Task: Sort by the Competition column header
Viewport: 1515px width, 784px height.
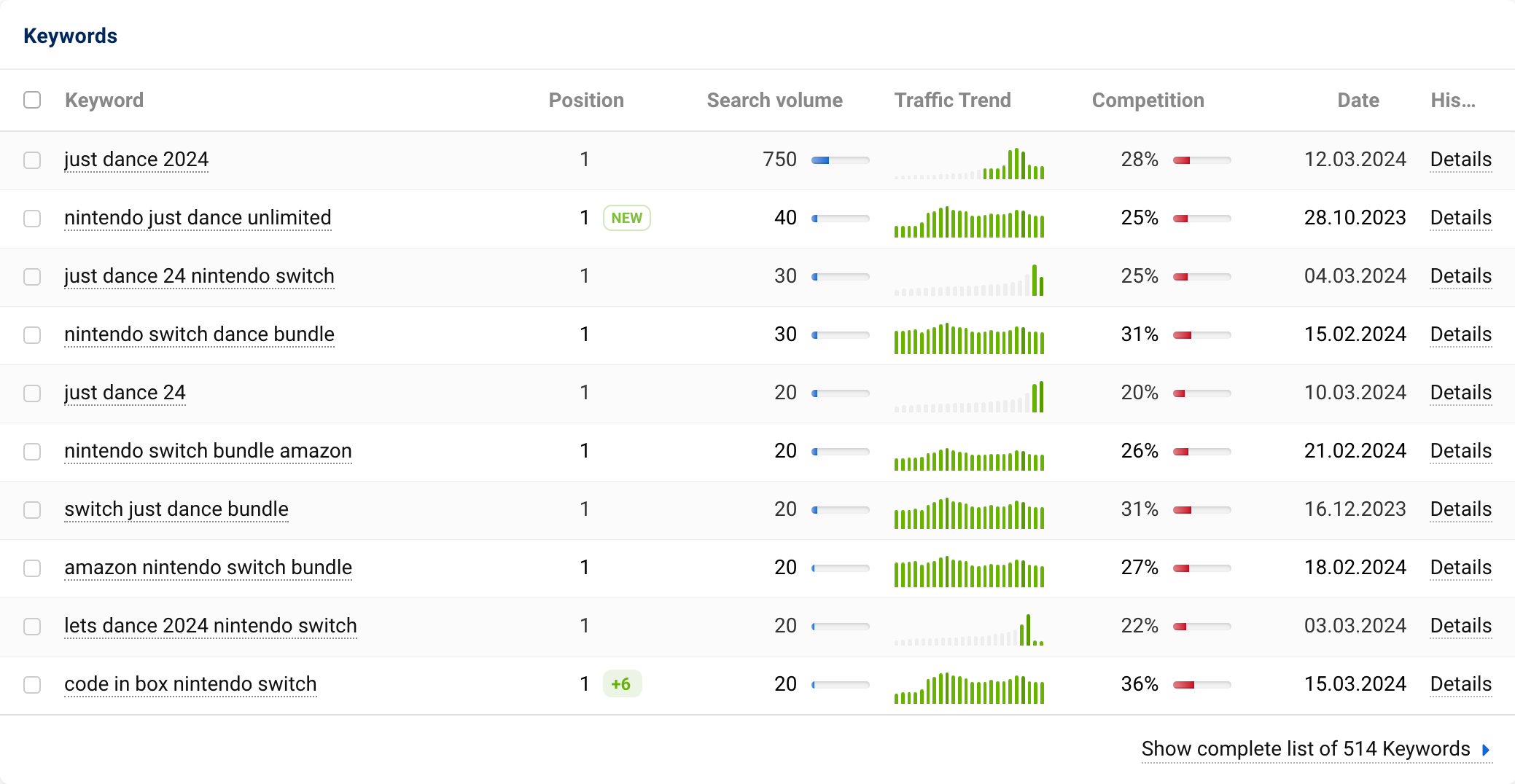Action: click(x=1148, y=101)
